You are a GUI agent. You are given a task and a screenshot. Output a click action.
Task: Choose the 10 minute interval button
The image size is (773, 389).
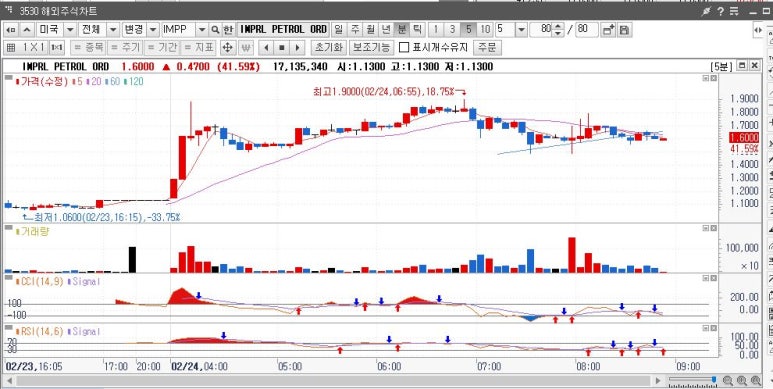(485, 30)
